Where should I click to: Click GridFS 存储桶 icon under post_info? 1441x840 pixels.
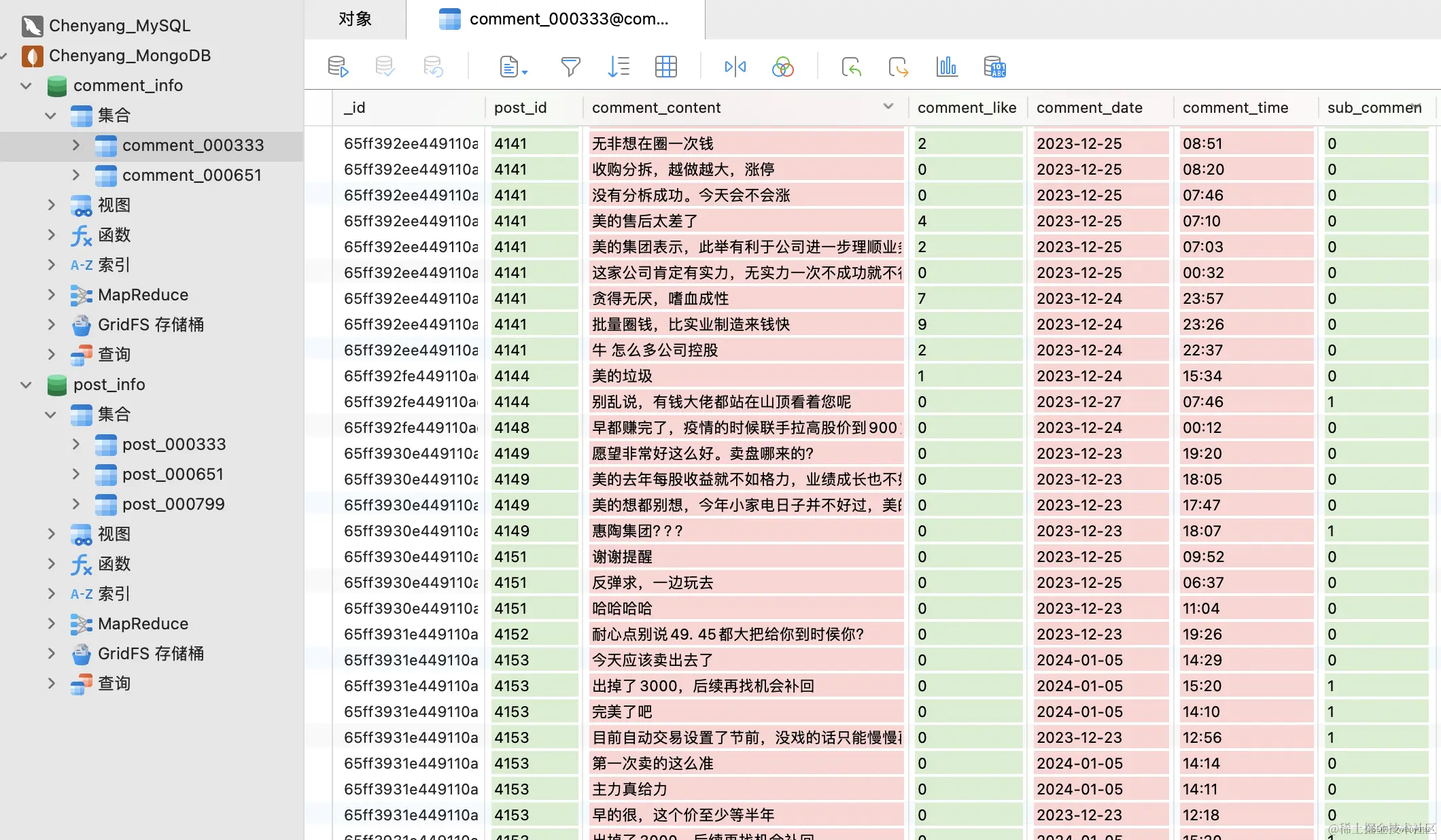81,654
